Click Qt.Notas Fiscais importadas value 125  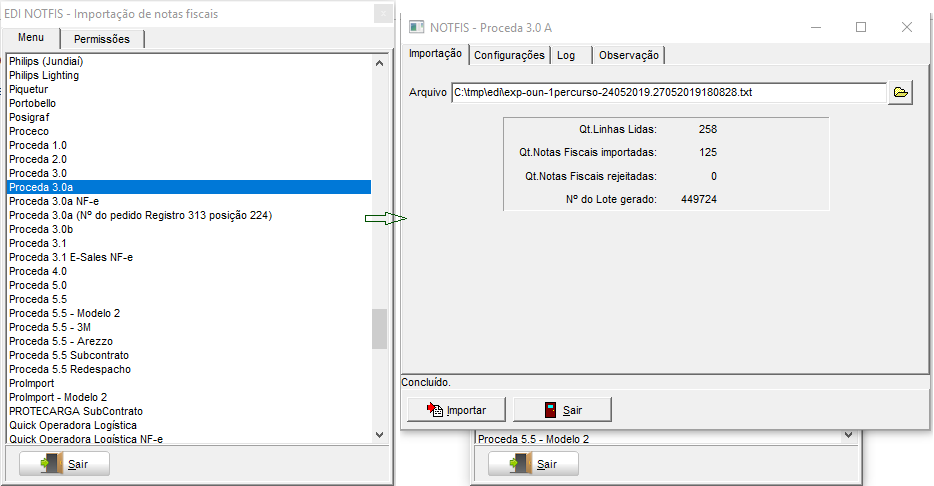click(708, 152)
